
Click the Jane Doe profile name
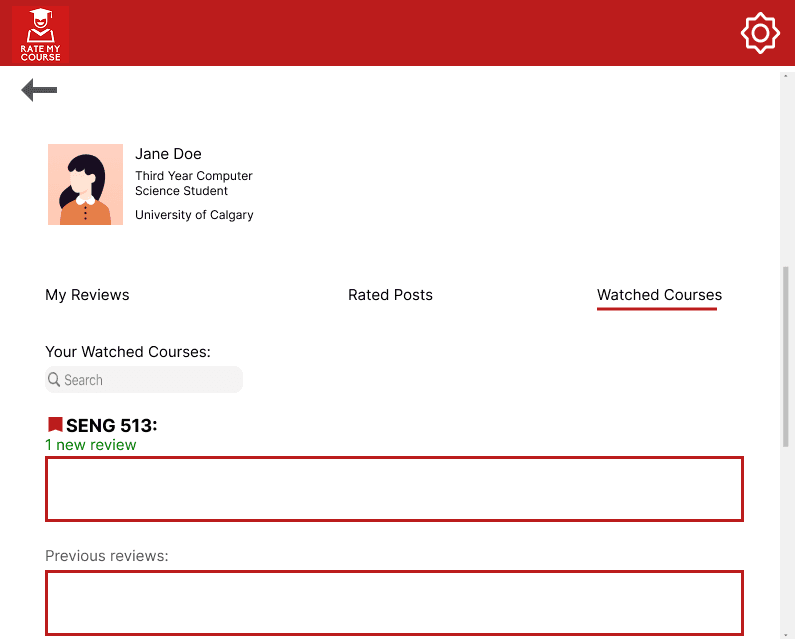pyautogui.click(x=168, y=154)
